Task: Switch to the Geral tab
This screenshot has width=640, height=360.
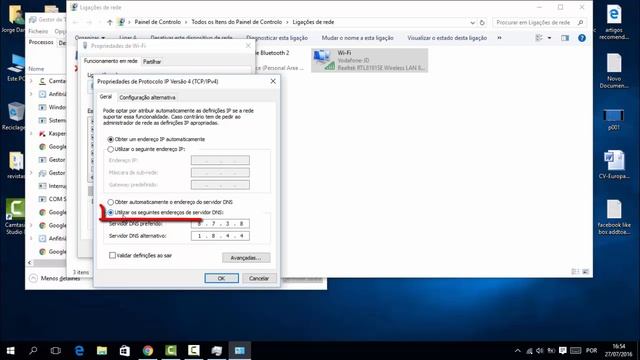Action: (106, 97)
